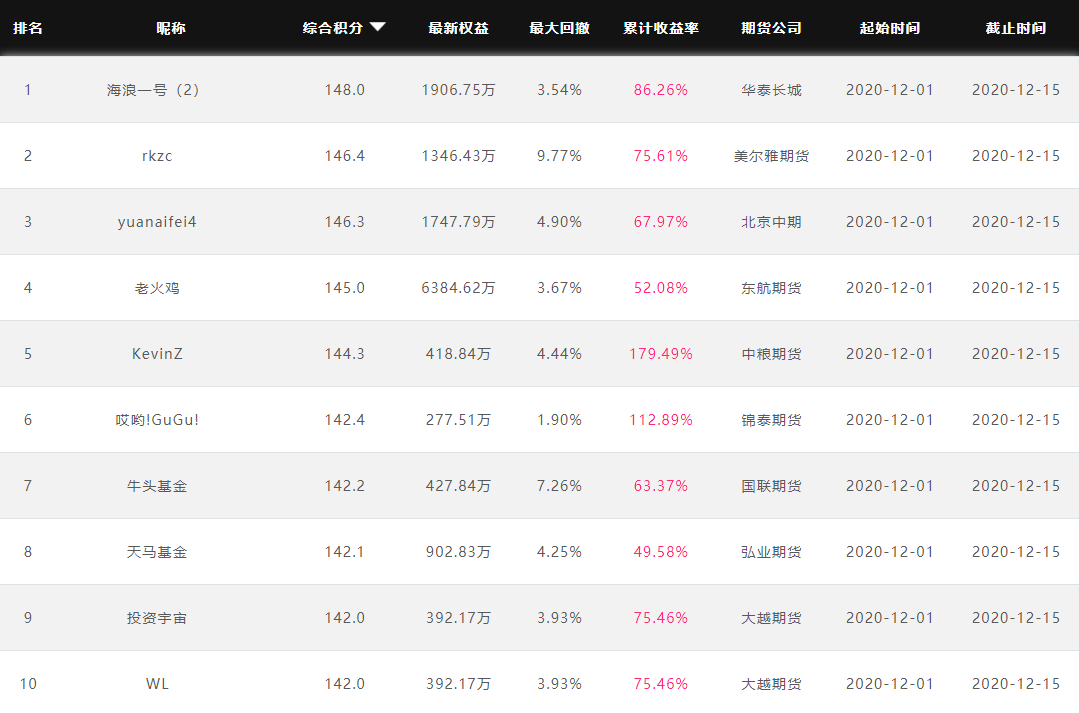Open trader 海浪一号（2）profile
This screenshot has width=1079, height=713.
click(x=156, y=90)
